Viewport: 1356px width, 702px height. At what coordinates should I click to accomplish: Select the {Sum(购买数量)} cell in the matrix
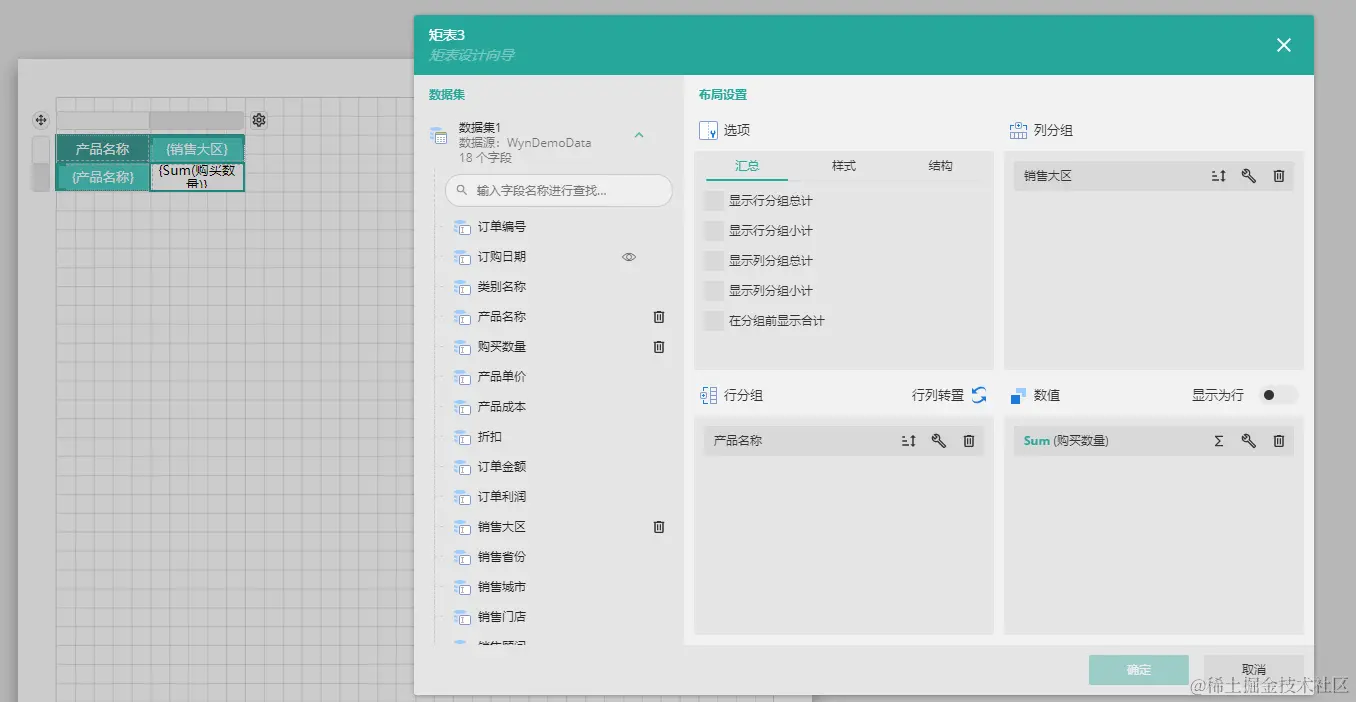click(x=197, y=177)
